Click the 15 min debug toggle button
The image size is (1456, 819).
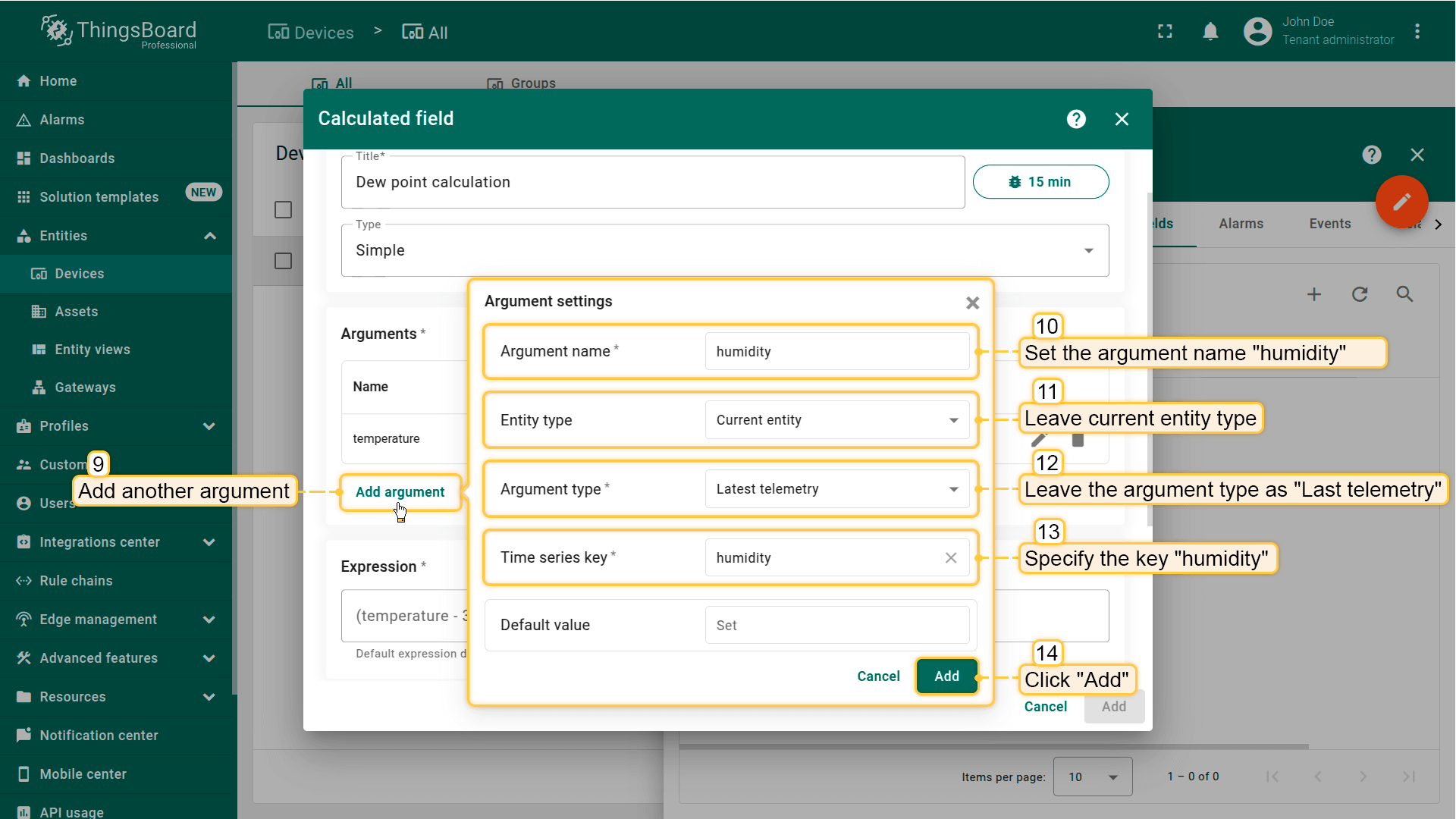point(1040,182)
